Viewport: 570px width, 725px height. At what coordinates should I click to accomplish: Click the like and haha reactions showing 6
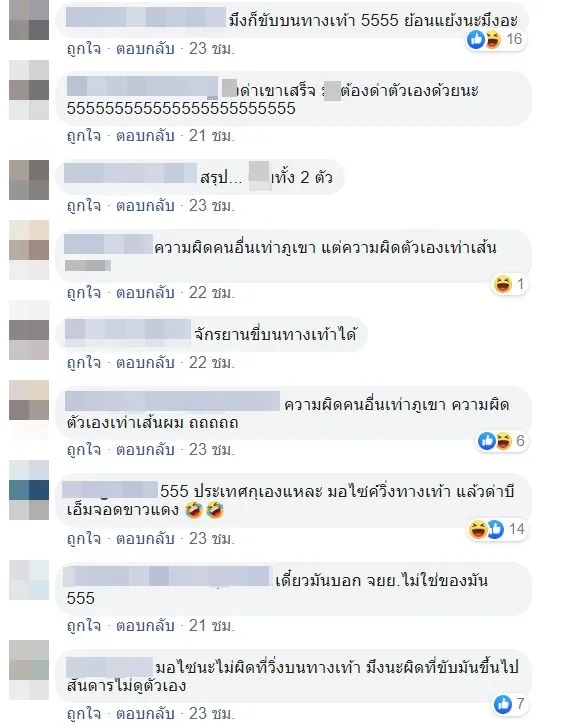(x=502, y=441)
